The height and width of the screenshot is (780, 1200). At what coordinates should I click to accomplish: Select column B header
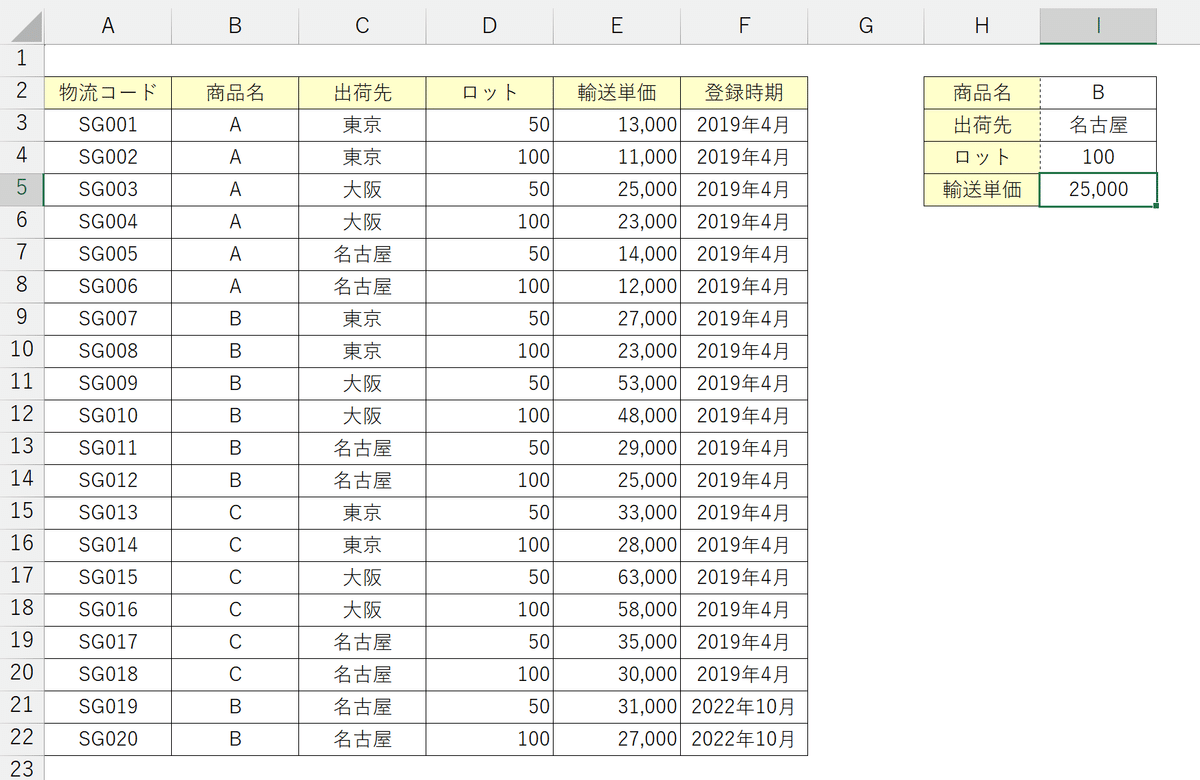[x=235, y=26]
